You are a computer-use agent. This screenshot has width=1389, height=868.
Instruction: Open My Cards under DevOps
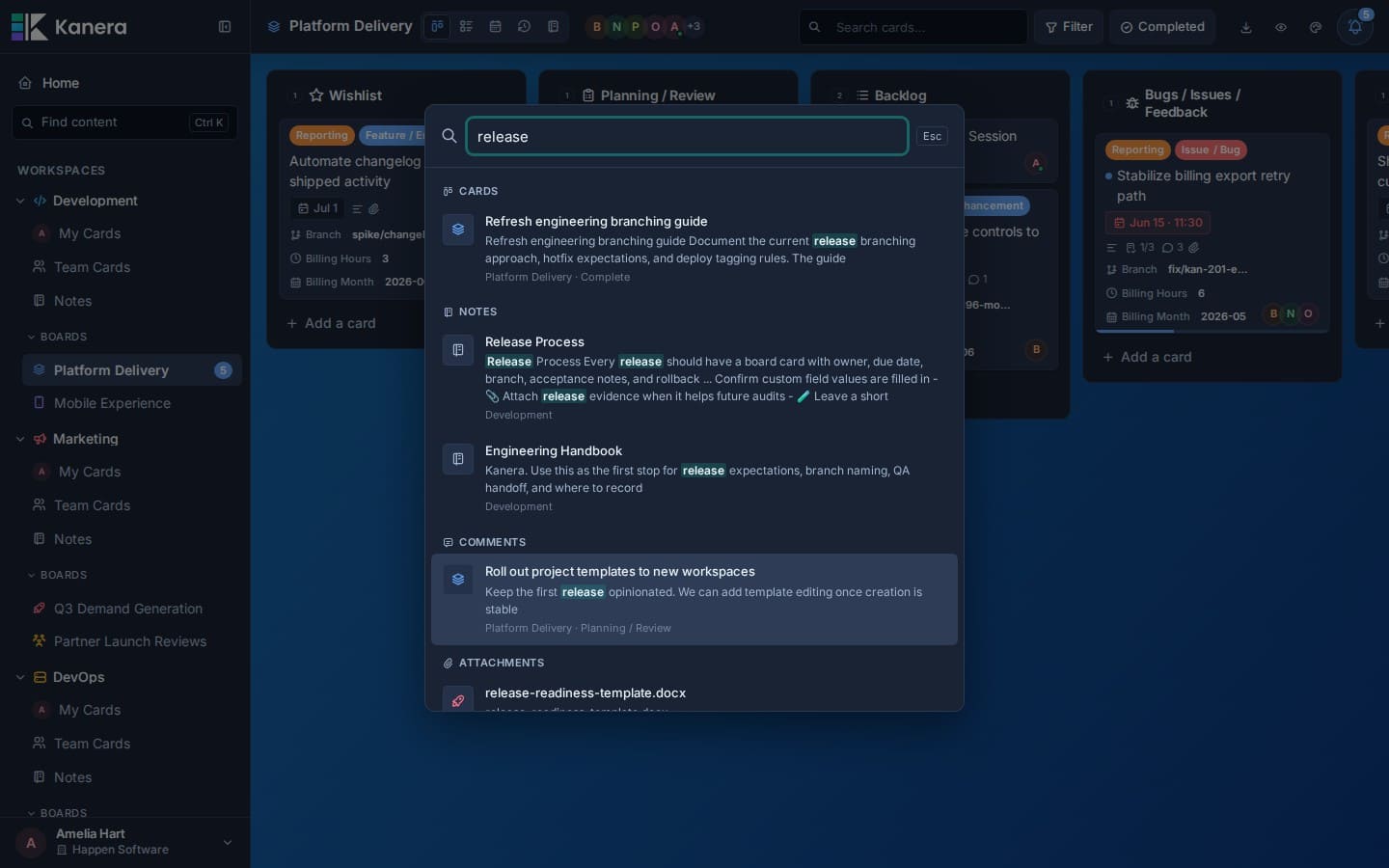coord(132,710)
